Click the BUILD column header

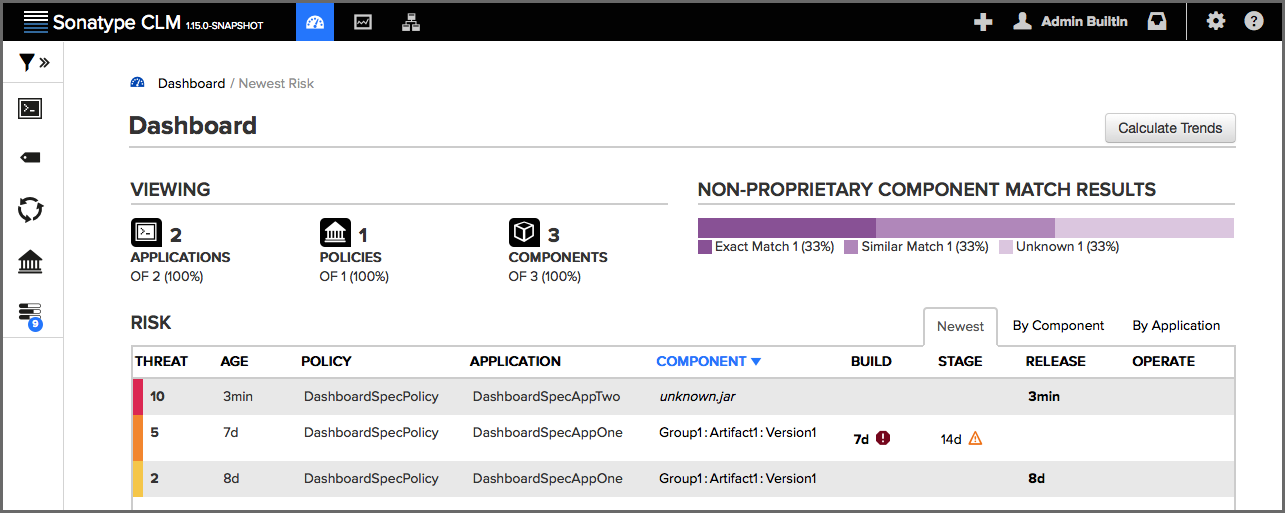pos(871,361)
